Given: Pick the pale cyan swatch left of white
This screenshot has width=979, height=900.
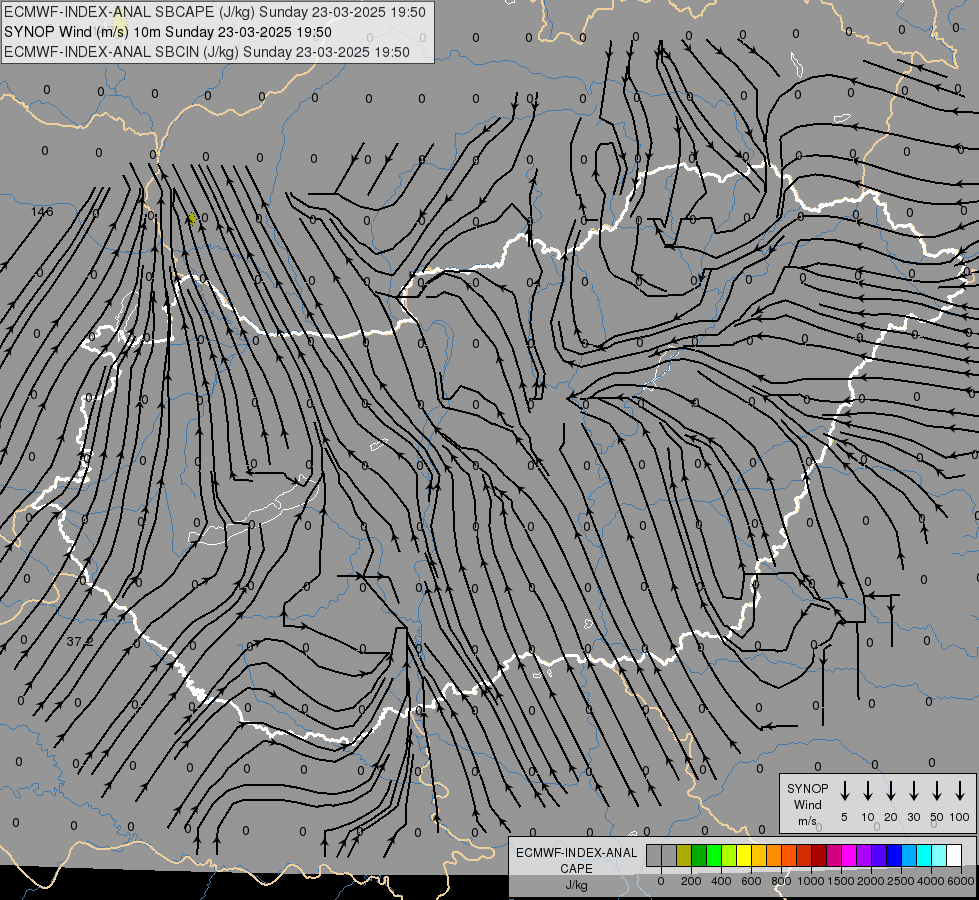Looking at the screenshot, I should point(939,856).
